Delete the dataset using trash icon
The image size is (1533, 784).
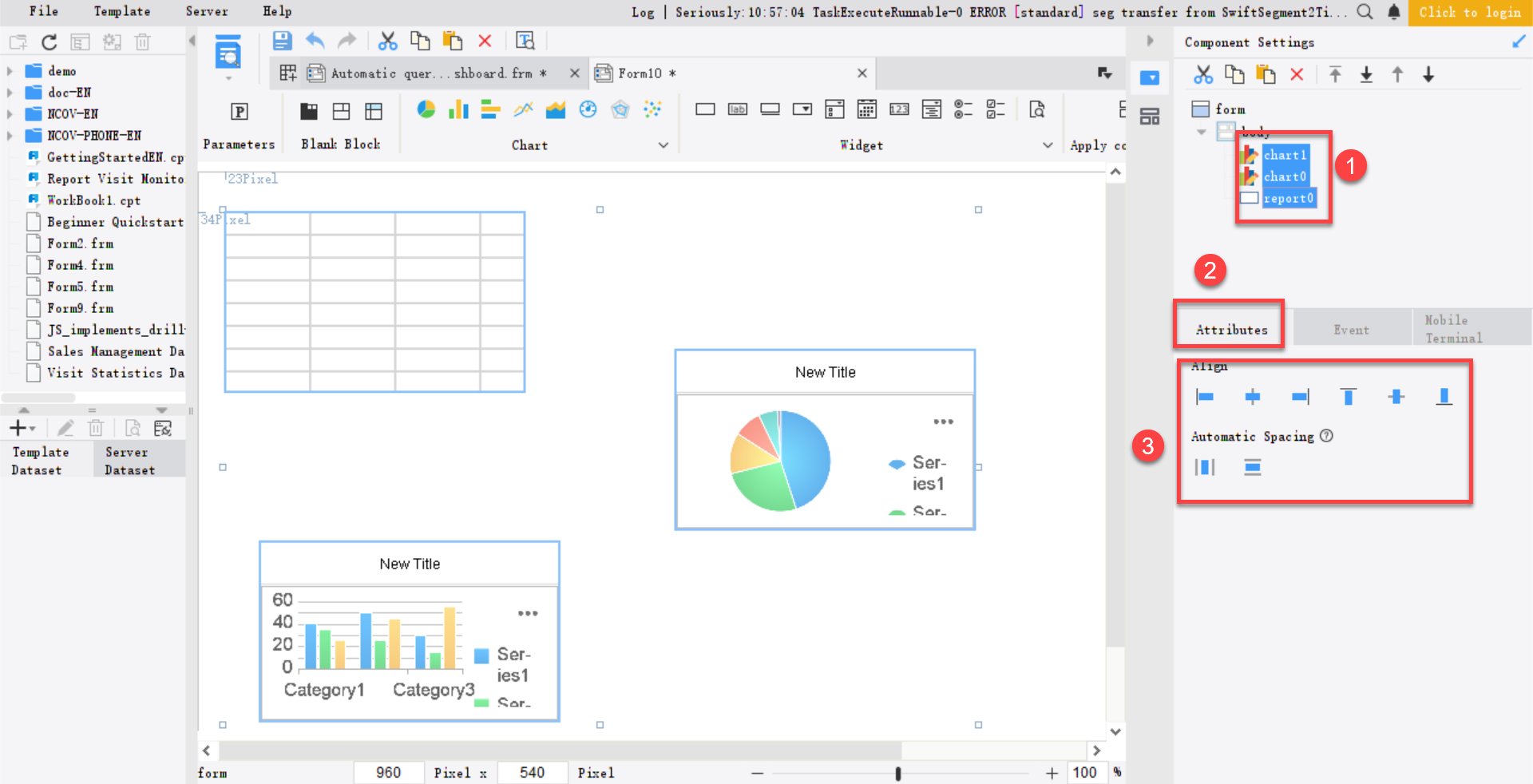tap(96, 428)
